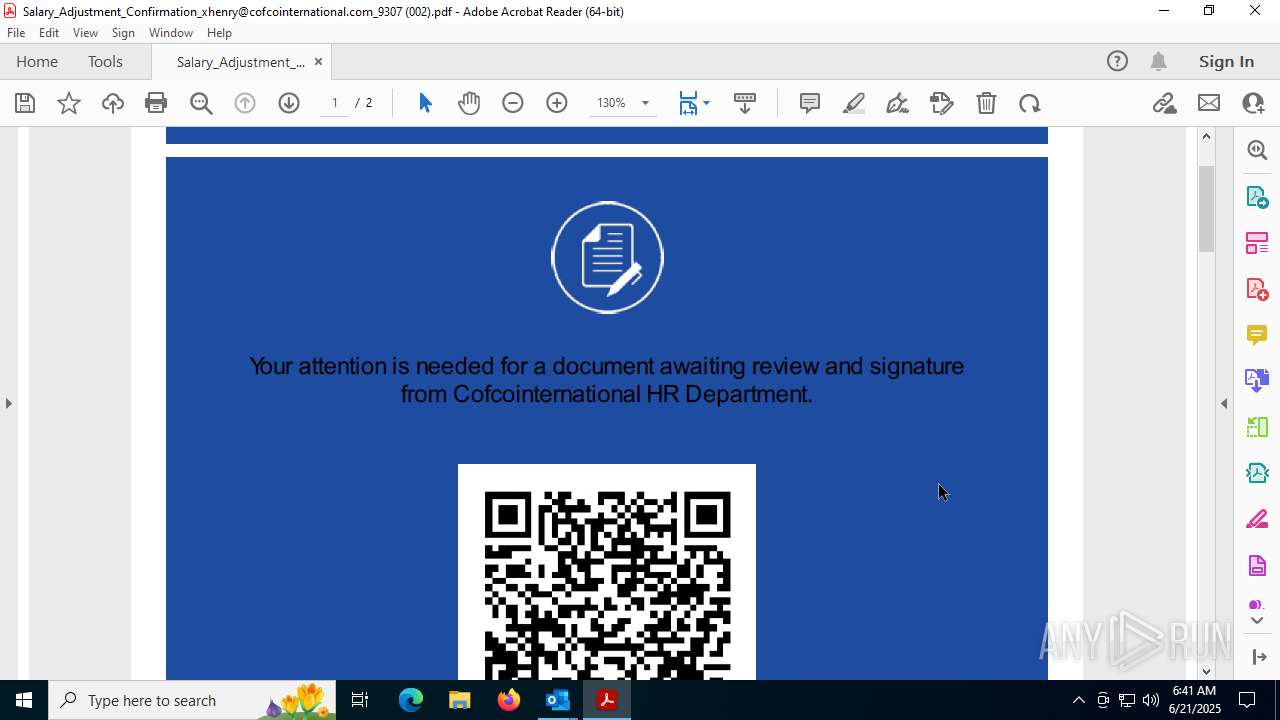This screenshot has height=720, width=1280.
Task: Go to the next page with the down arrow
Action: tap(289, 103)
